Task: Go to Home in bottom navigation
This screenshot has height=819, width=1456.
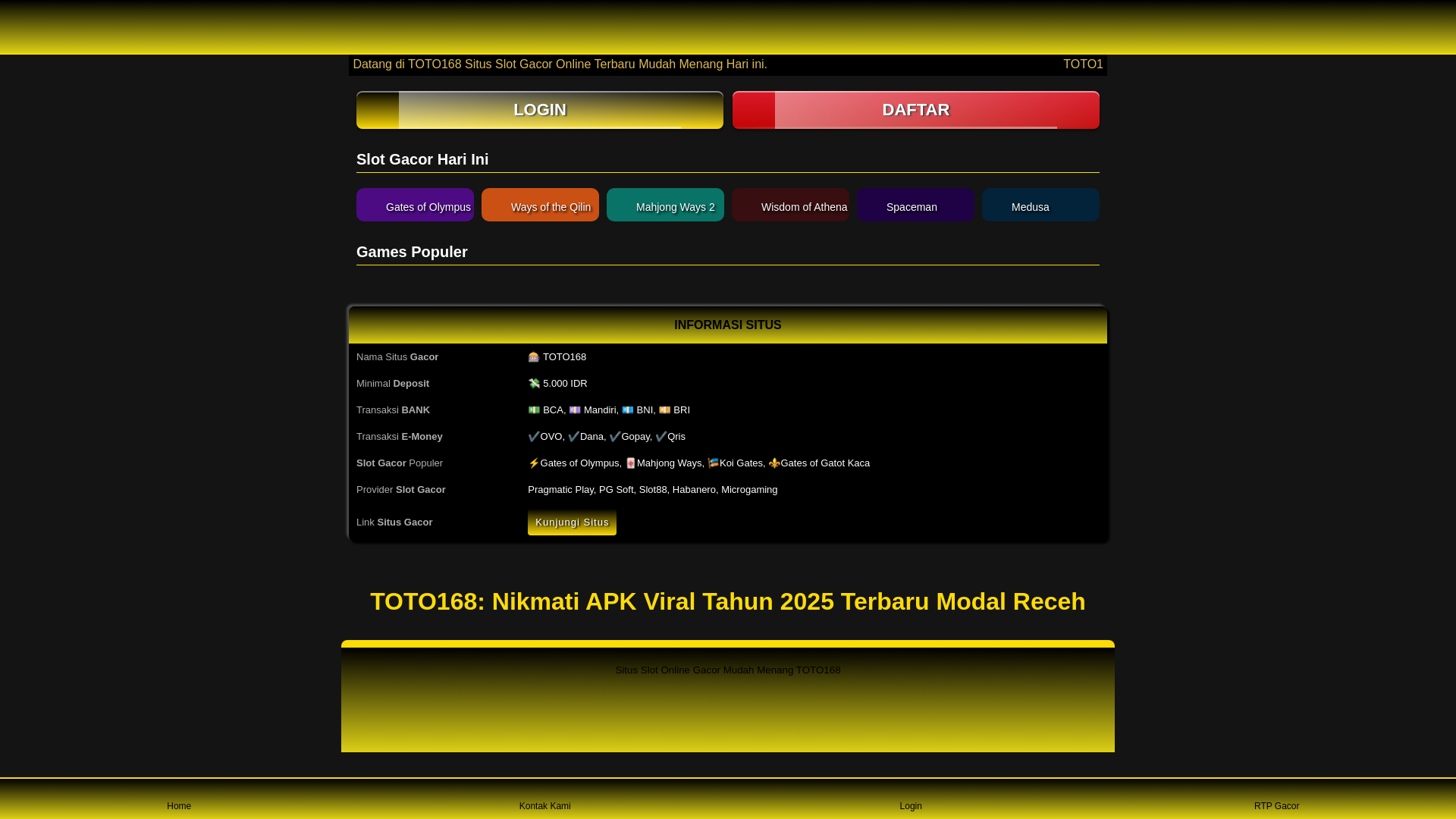Action: point(179,806)
